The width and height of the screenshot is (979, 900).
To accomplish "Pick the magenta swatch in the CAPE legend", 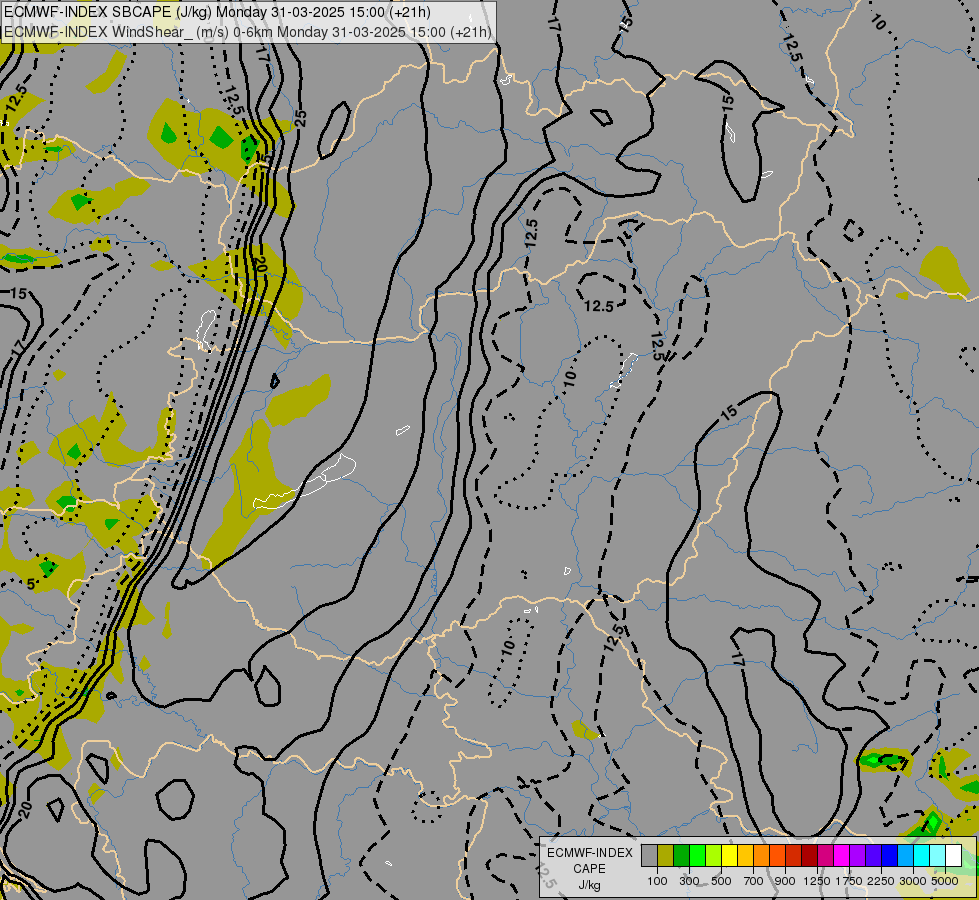I will (842, 856).
